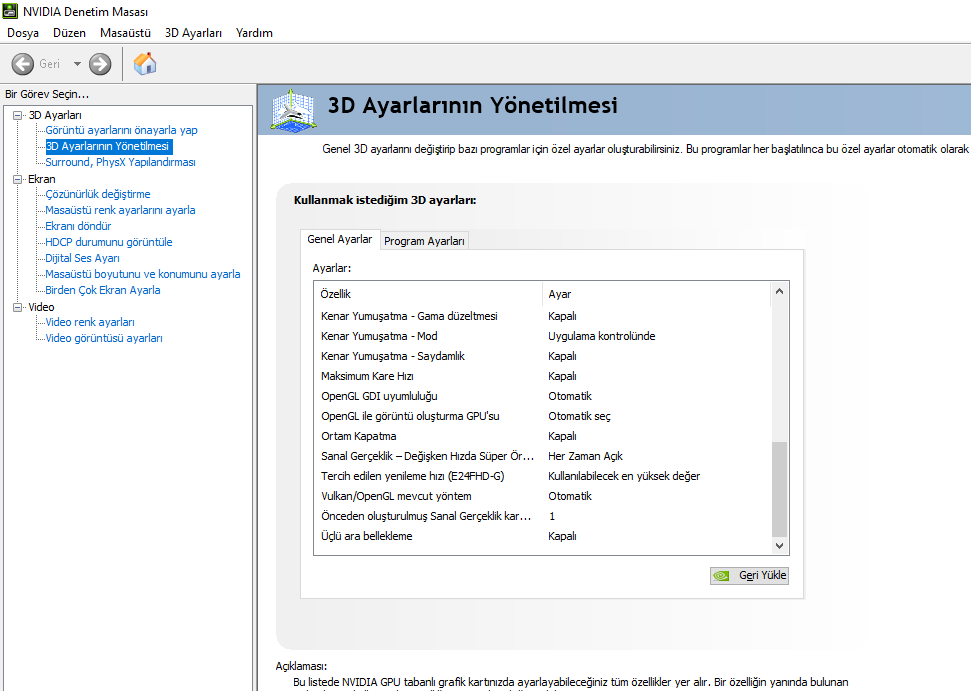
Task: Open Video renk ayarları page
Action: tap(90, 322)
